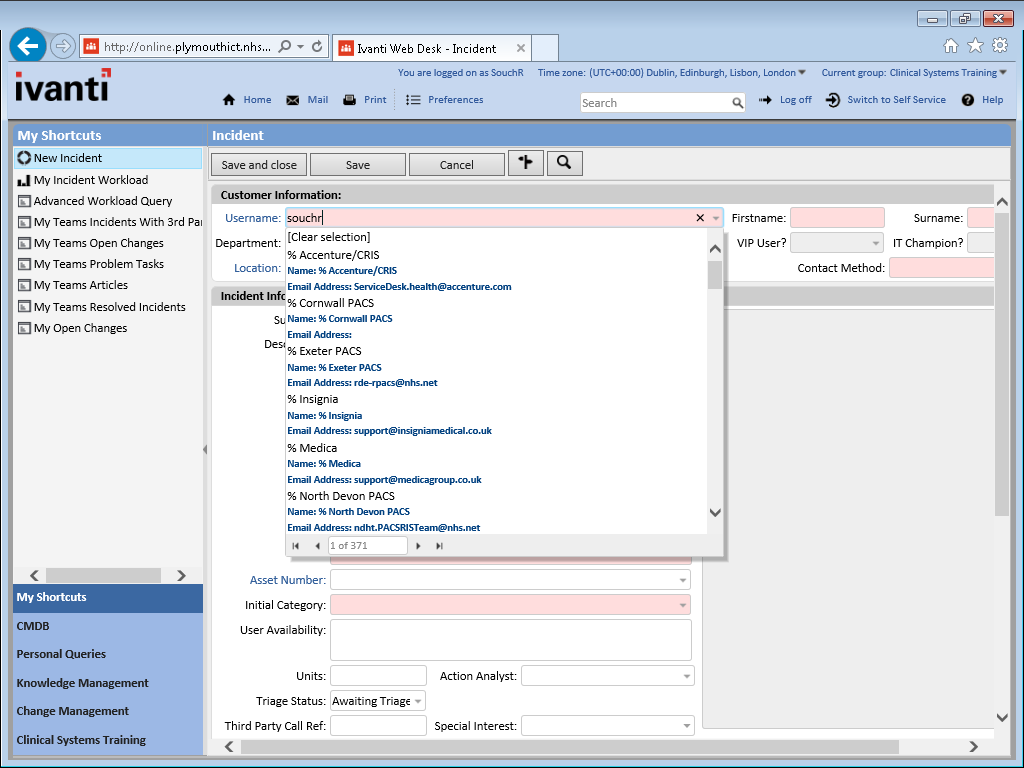Image resolution: width=1024 pixels, height=768 pixels.
Task: Click the address bar search magnifier icon
Action: coord(285,46)
